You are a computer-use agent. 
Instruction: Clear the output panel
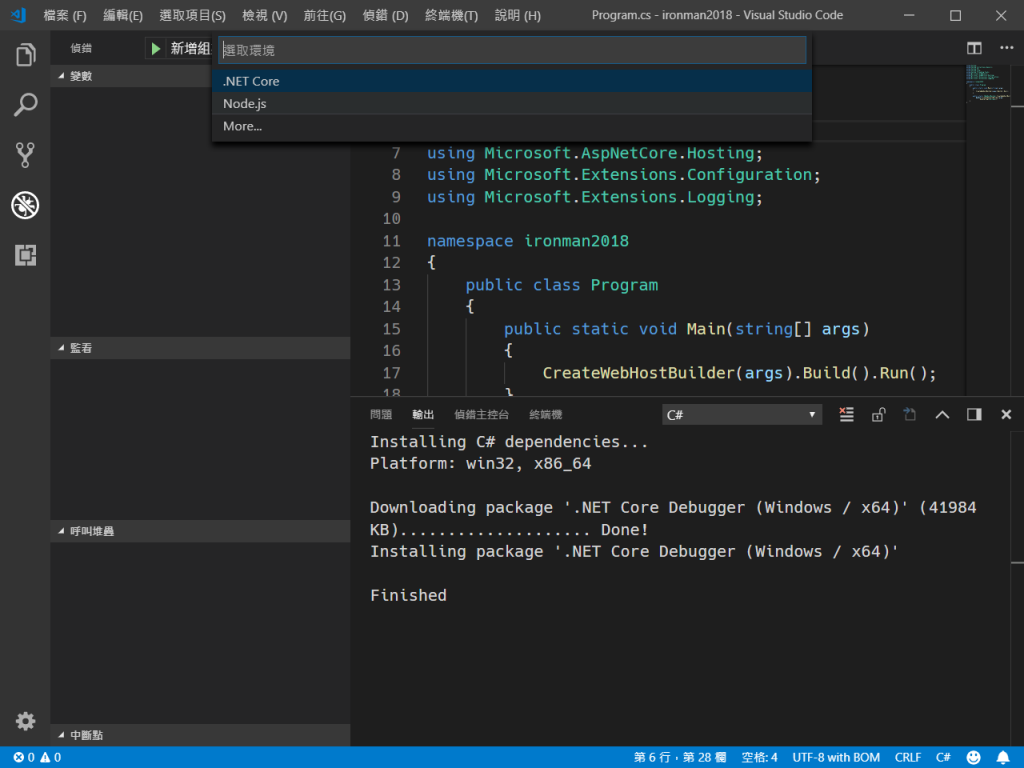(846, 414)
